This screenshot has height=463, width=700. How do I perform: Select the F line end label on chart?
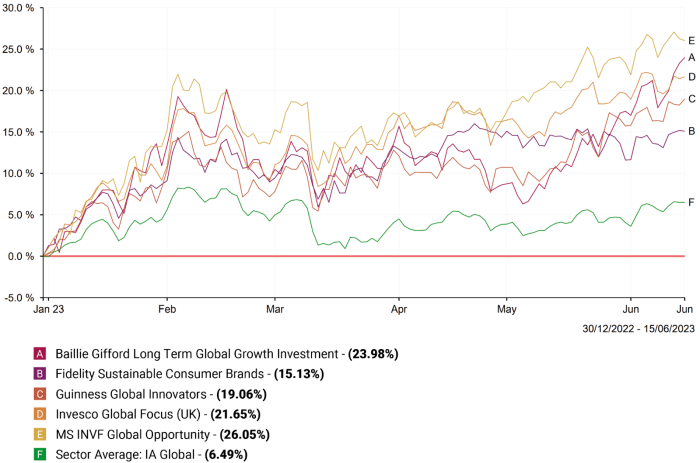click(x=692, y=202)
